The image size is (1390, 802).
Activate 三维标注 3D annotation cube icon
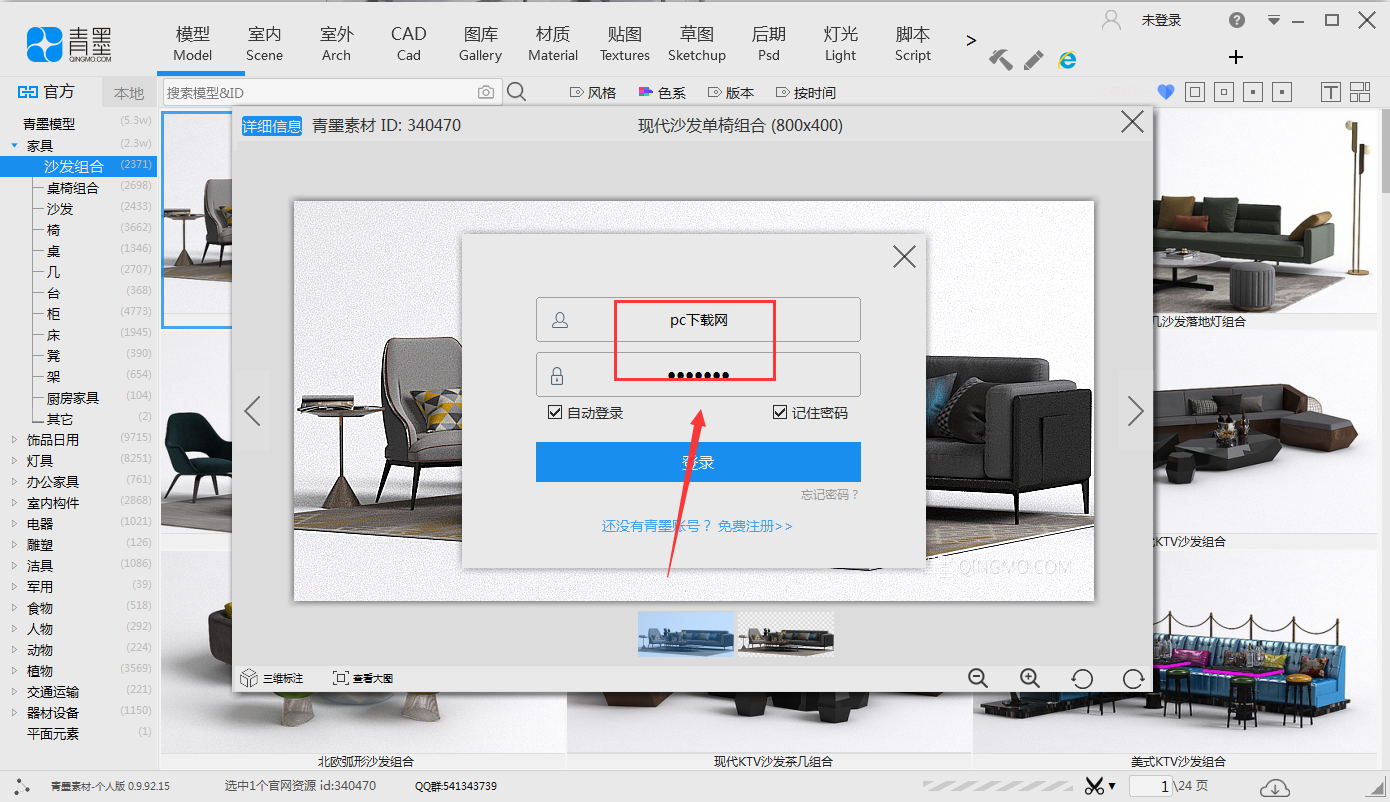pos(248,677)
